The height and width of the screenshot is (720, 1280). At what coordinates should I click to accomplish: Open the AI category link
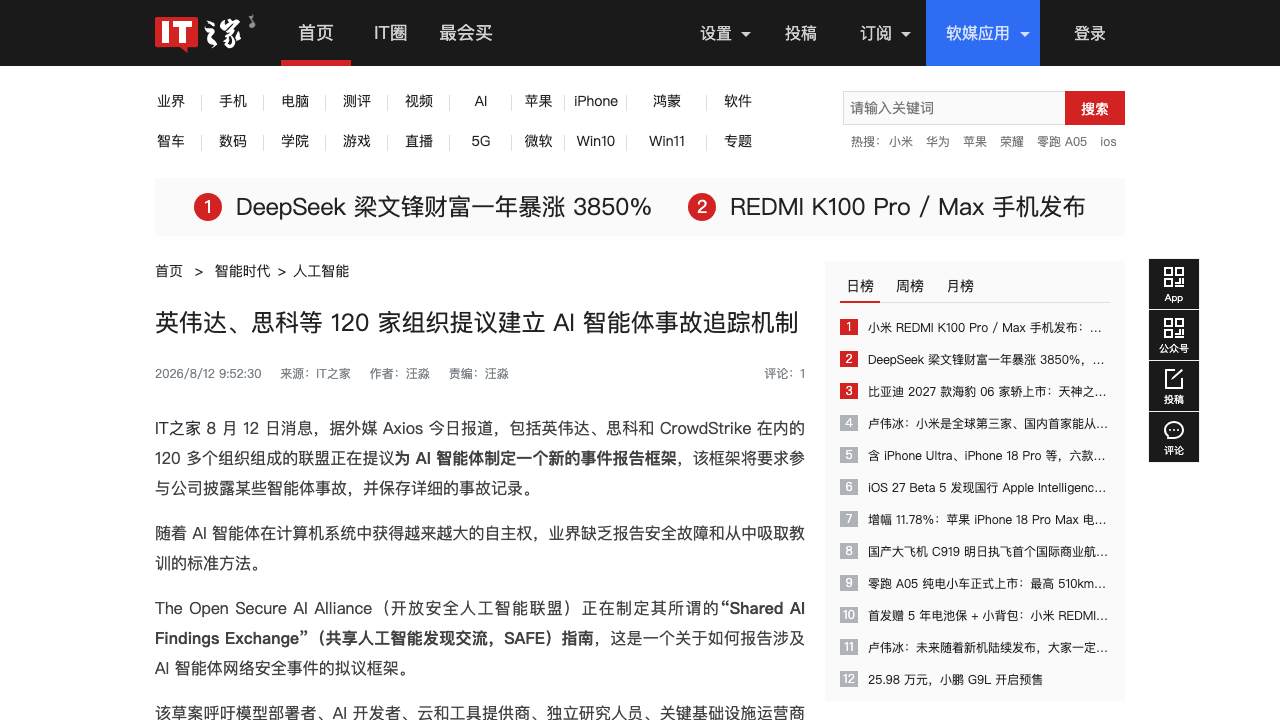click(481, 101)
